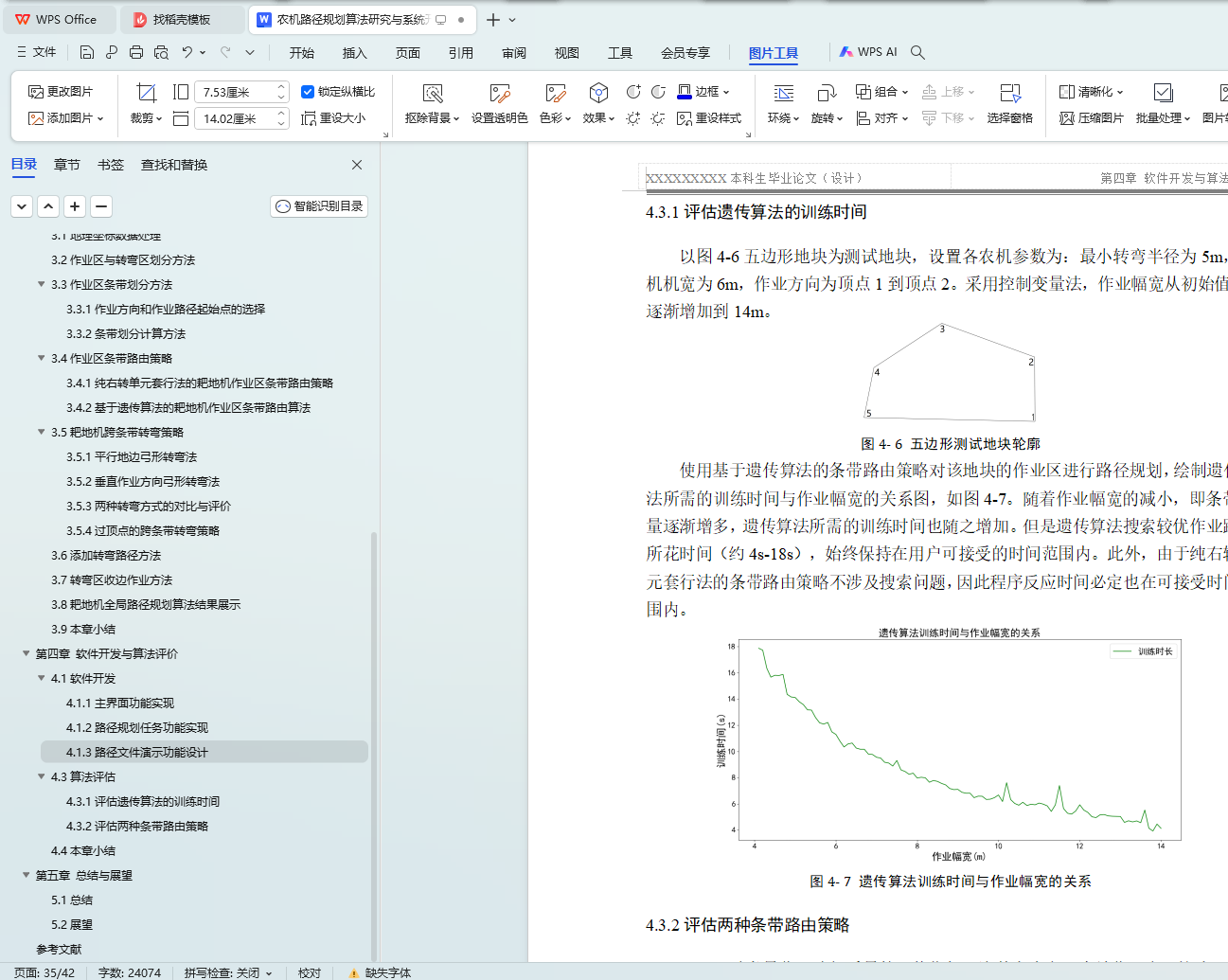Screen dimensions: 1228x980
Task: Click the Selection Pane (选择窗格) icon
Action: click(1009, 93)
